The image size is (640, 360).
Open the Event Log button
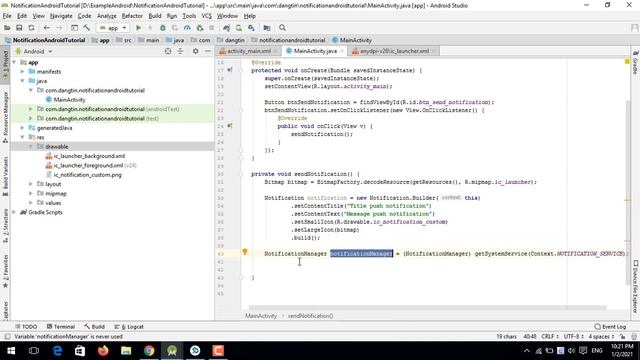tap(610, 327)
